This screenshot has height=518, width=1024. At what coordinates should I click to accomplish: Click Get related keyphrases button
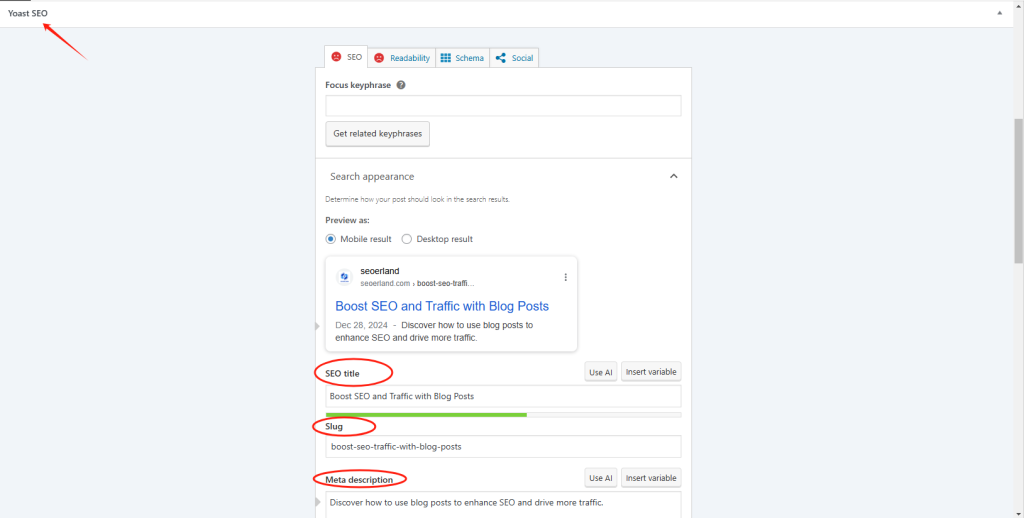pos(377,134)
